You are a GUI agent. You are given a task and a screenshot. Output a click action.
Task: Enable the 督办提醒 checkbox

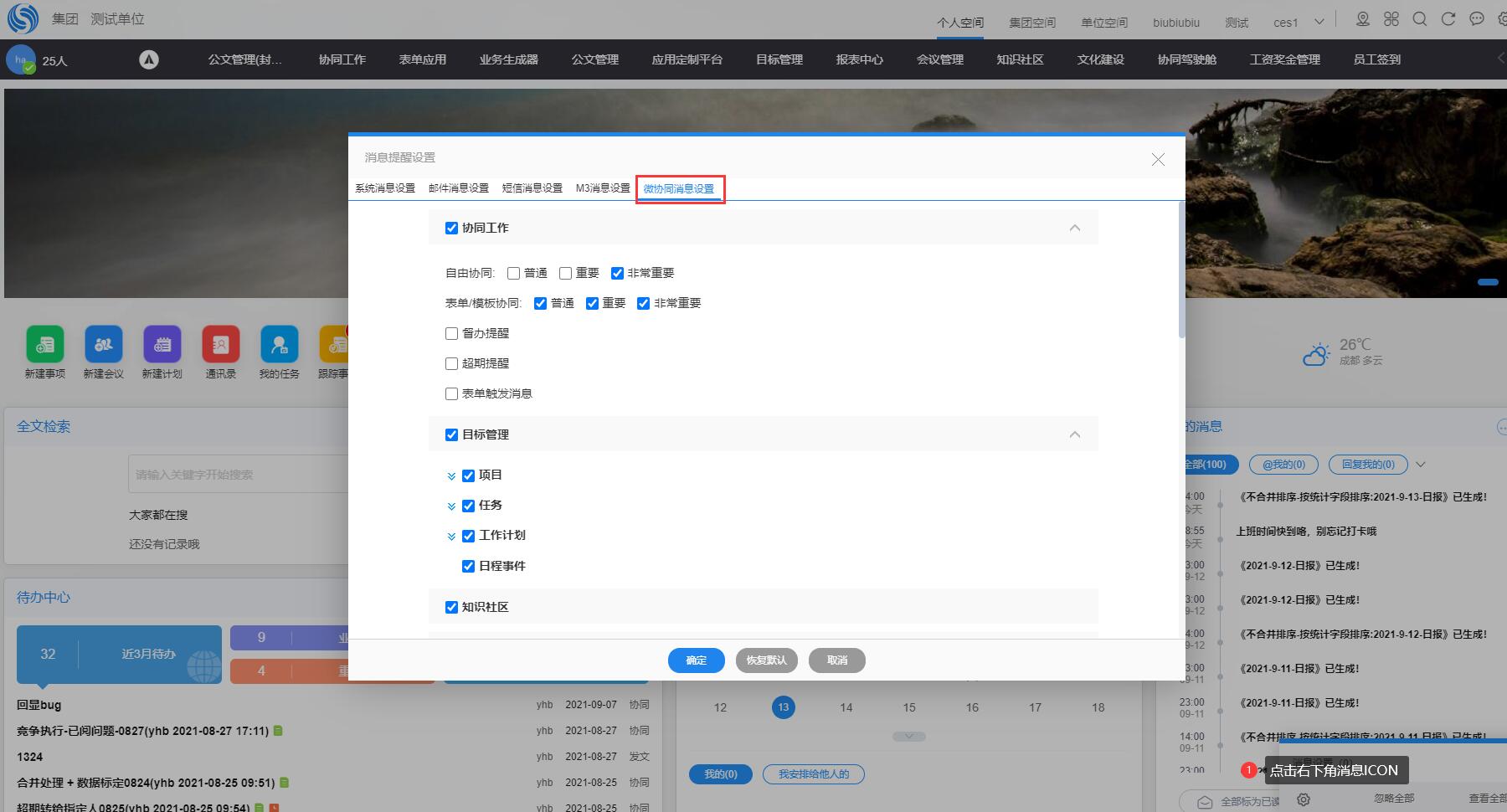[452, 333]
